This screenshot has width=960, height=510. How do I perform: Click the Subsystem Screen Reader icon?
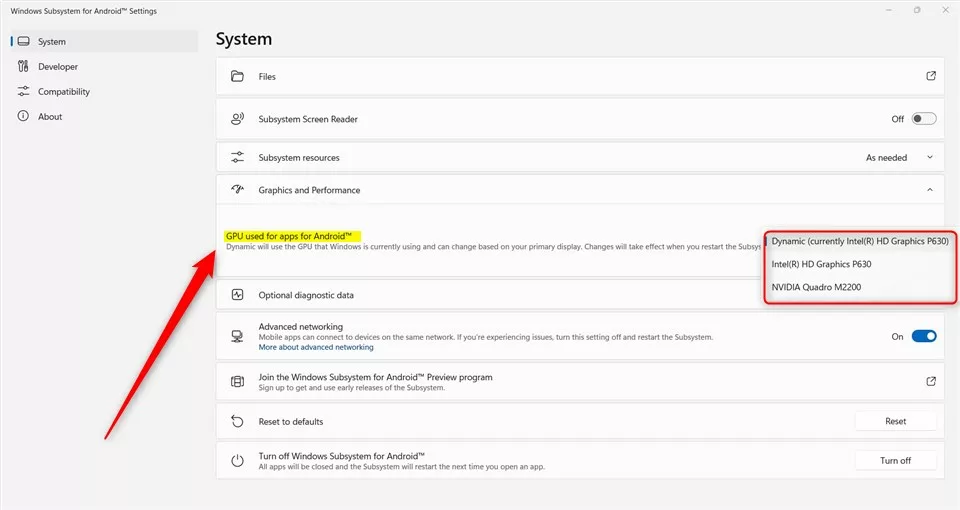click(x=238, y=119)
